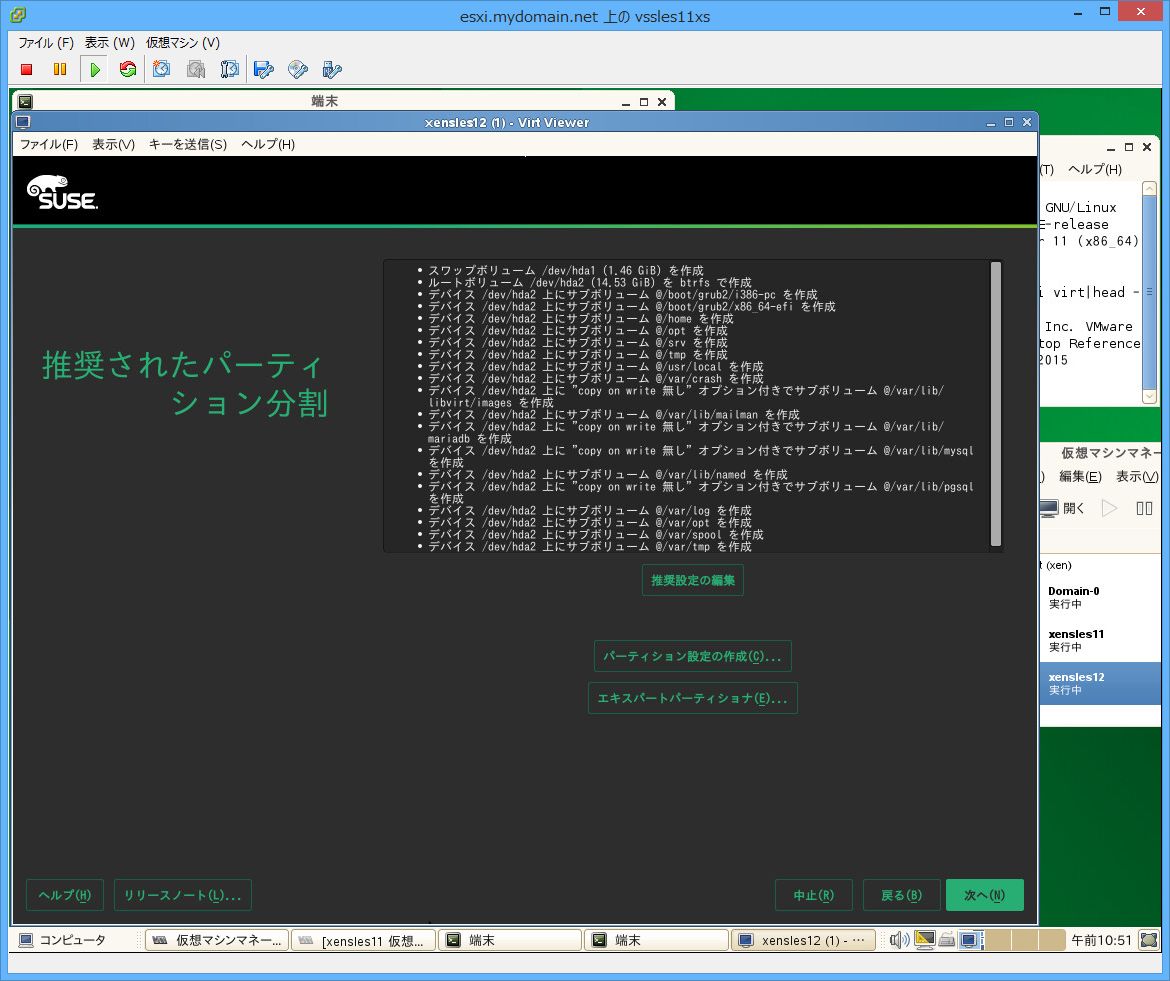1170x981 pixels.
Task: Click the red power off (stop) icon
Action: tap(27, 69)
